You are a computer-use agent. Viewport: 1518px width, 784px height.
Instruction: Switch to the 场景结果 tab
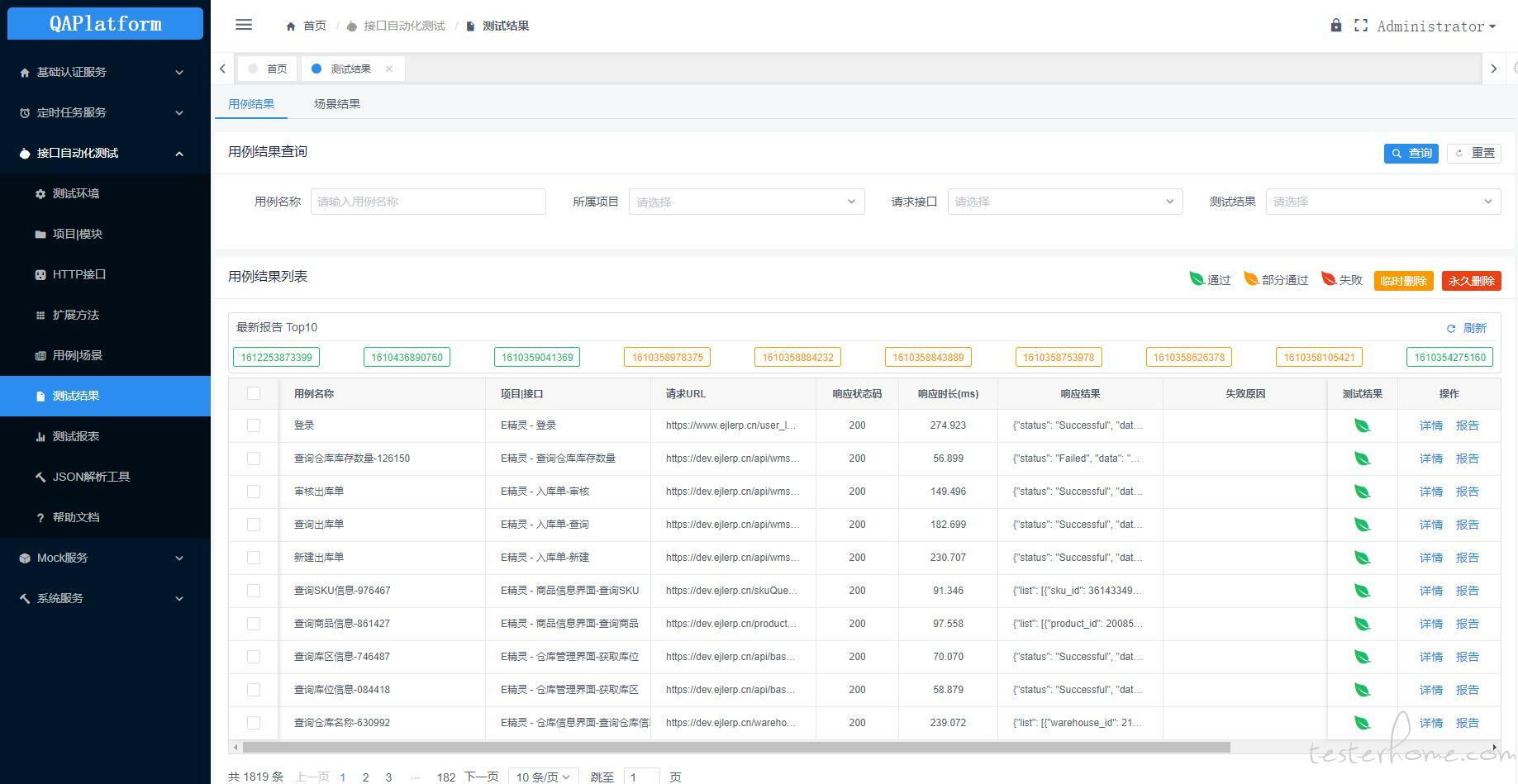pyautogui.click(x=337, y=104)
